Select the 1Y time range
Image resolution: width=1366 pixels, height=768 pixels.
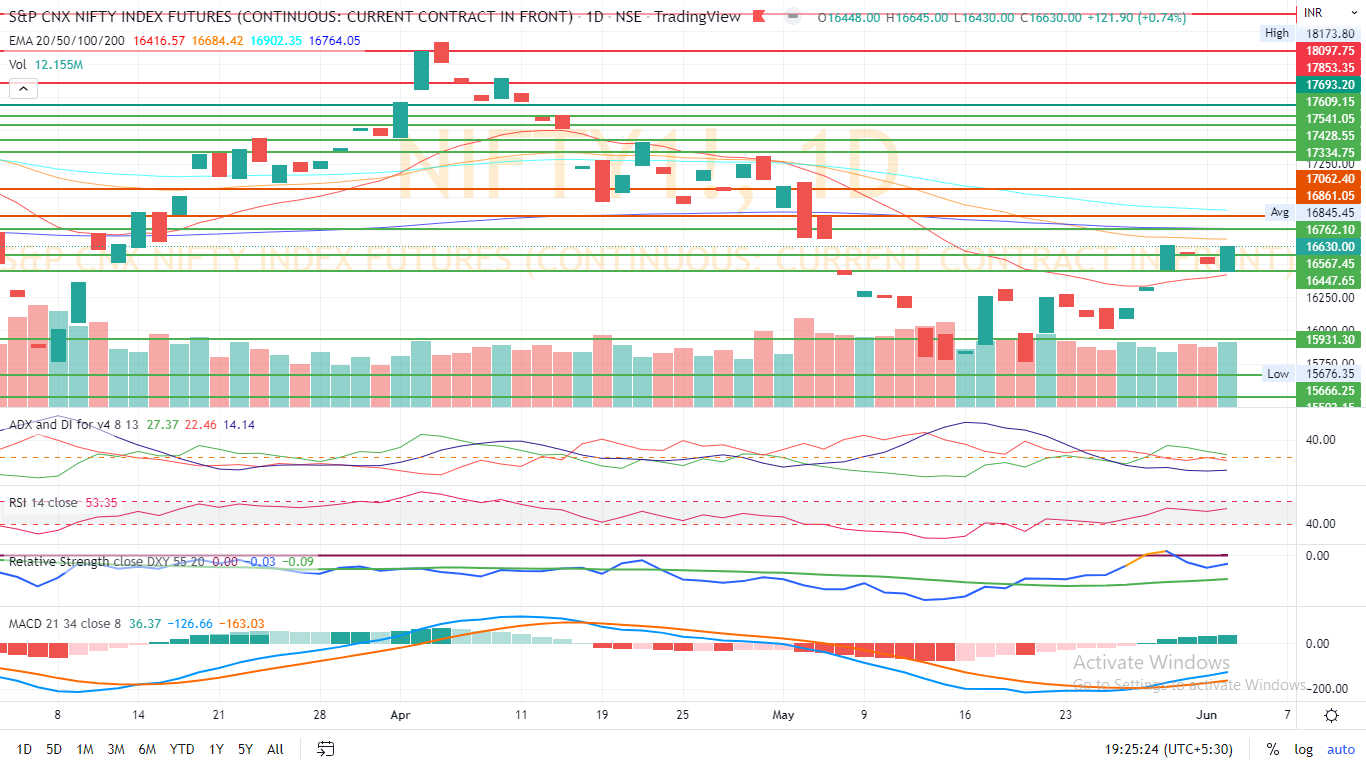[x=216, y=749]
